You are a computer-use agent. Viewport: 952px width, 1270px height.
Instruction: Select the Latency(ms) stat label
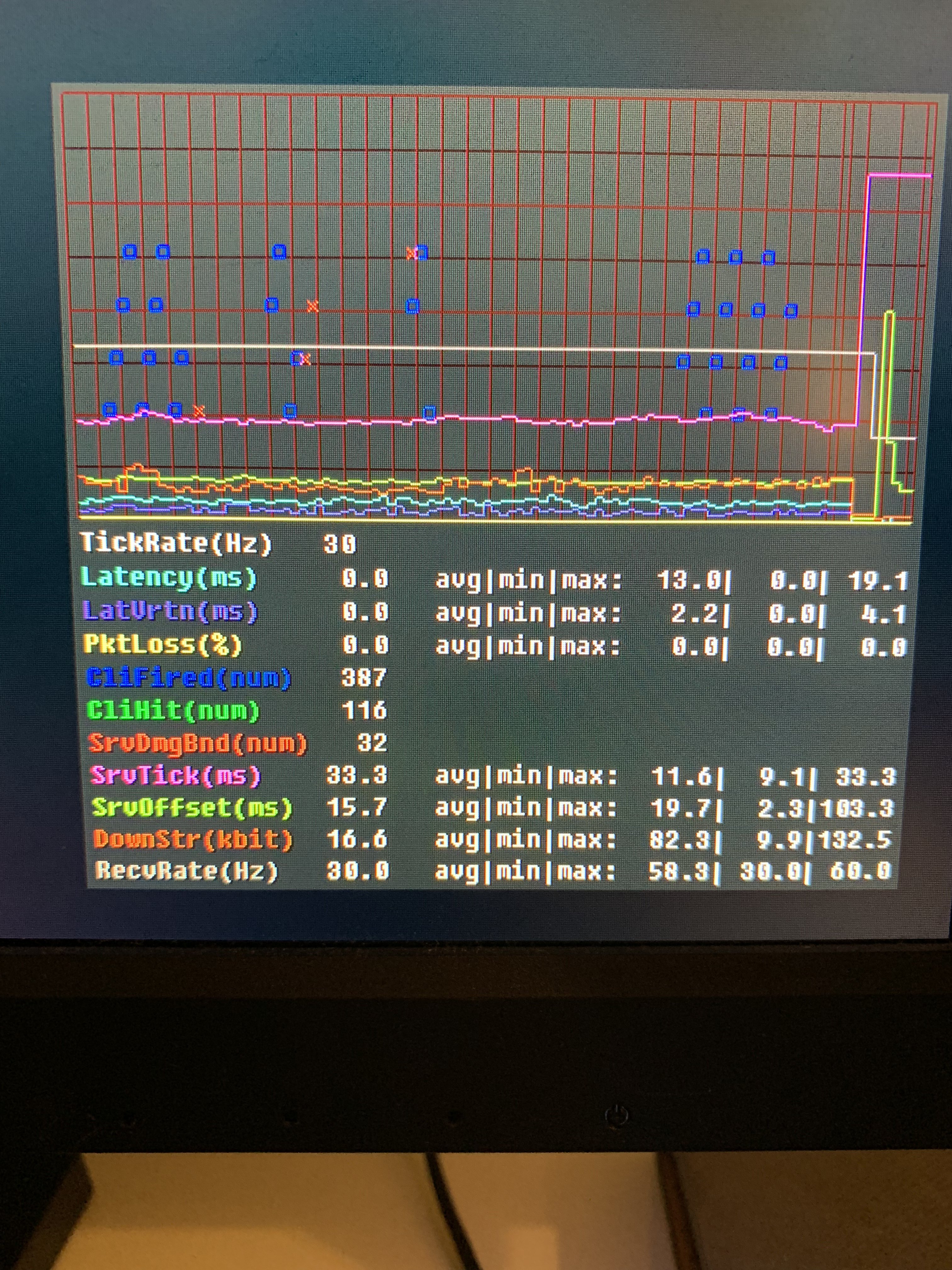pyautogui.click(x=169, y=578)
